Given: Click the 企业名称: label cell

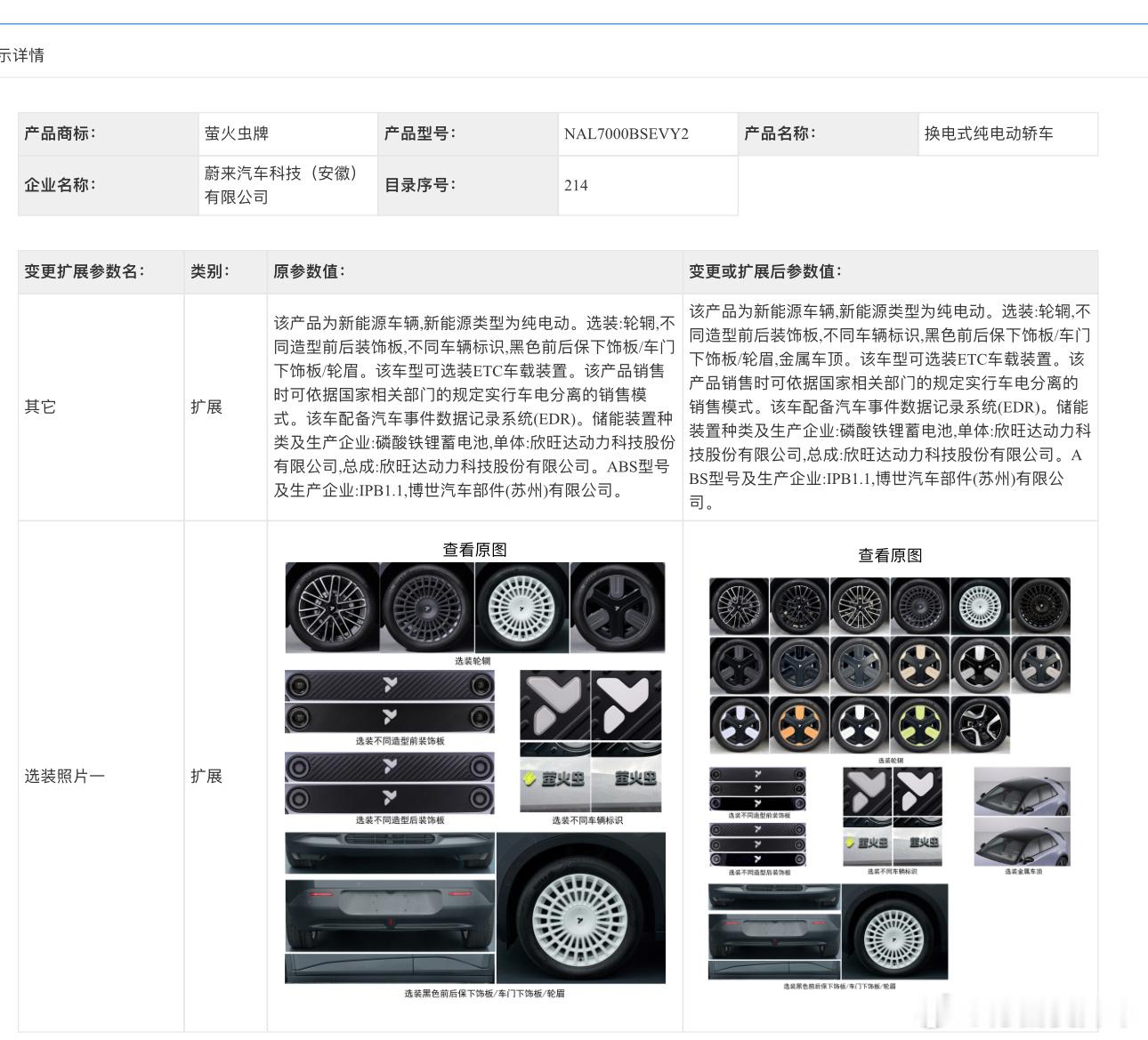Looking at the screenshot, I should click(108, 185).
